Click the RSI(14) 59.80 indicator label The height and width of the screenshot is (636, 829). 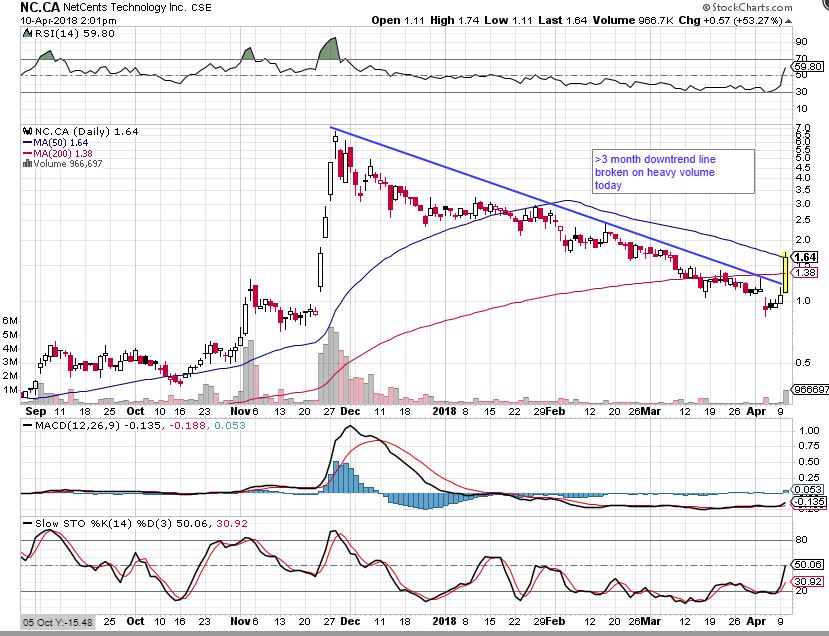(x=74, y=33)
